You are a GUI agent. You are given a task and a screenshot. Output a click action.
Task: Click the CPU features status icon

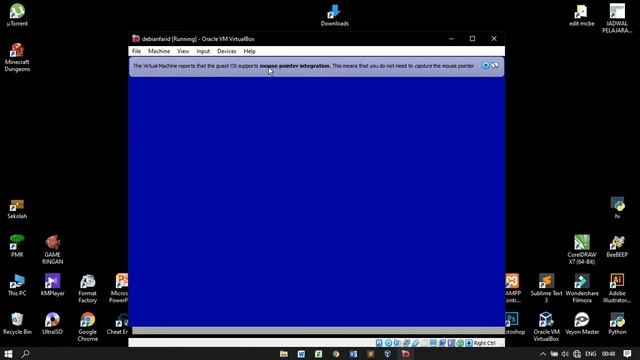click(451, 343)
